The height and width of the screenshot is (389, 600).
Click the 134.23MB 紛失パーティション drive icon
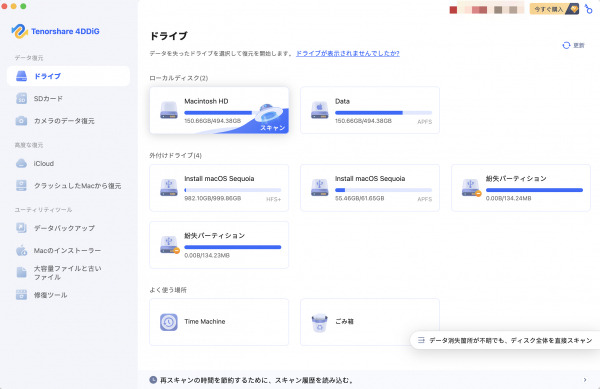[x=170, y=245]
